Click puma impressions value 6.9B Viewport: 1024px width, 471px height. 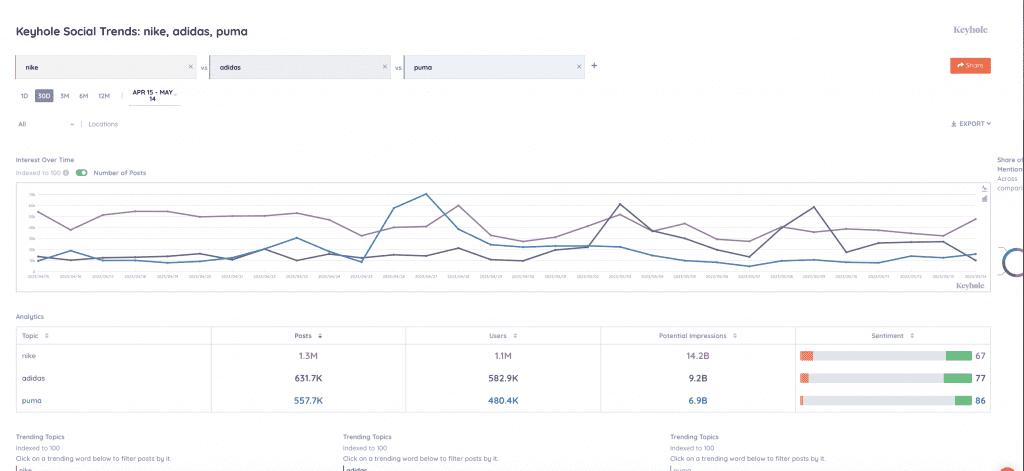tap(697, 400)
